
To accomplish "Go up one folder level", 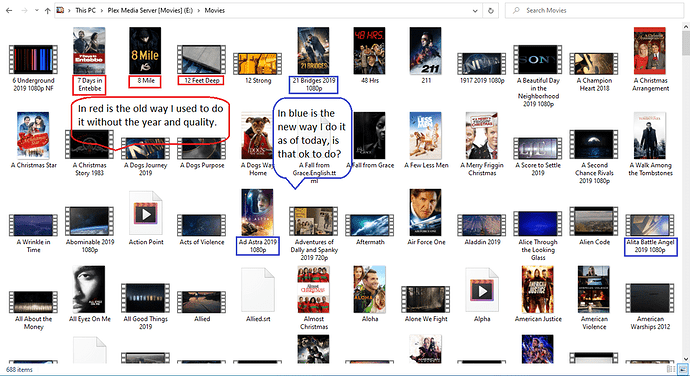I will point(47,11).
